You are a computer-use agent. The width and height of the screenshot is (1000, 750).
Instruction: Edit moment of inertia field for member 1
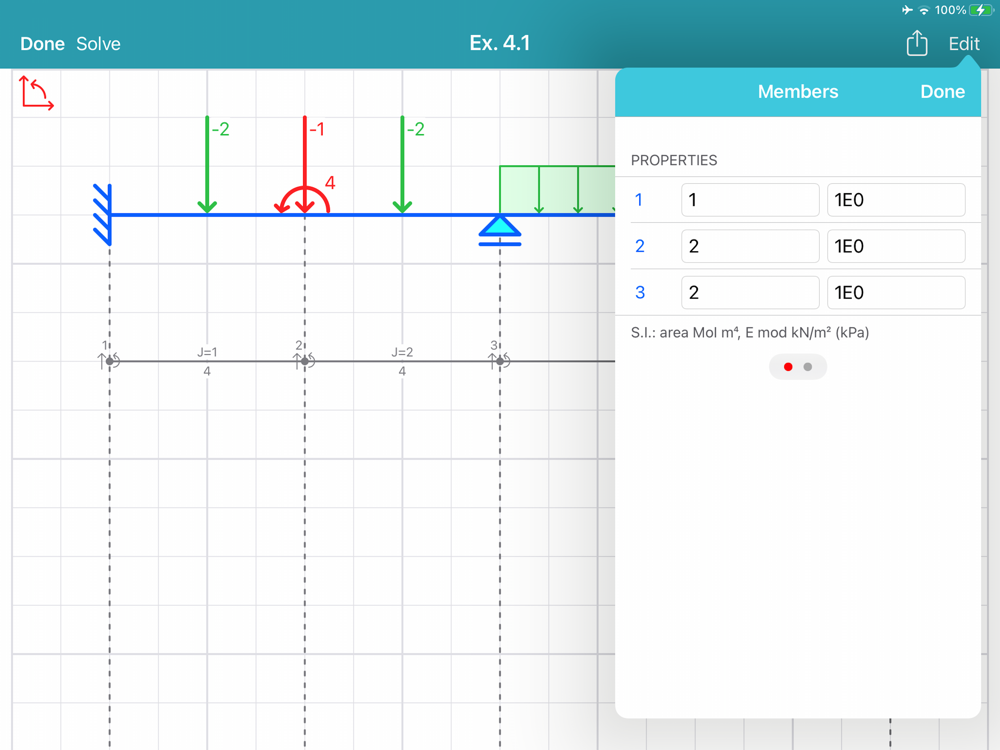coord(750,200)
